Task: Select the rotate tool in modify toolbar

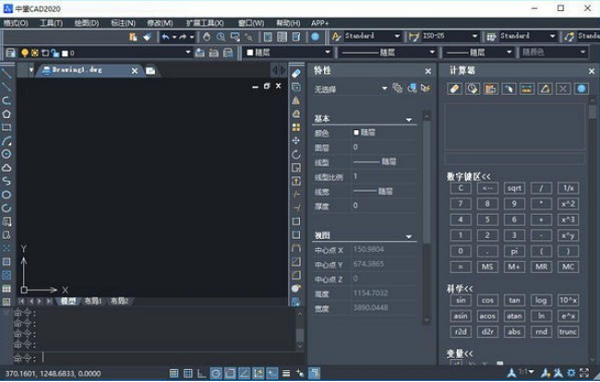Action: pos(296,154)
